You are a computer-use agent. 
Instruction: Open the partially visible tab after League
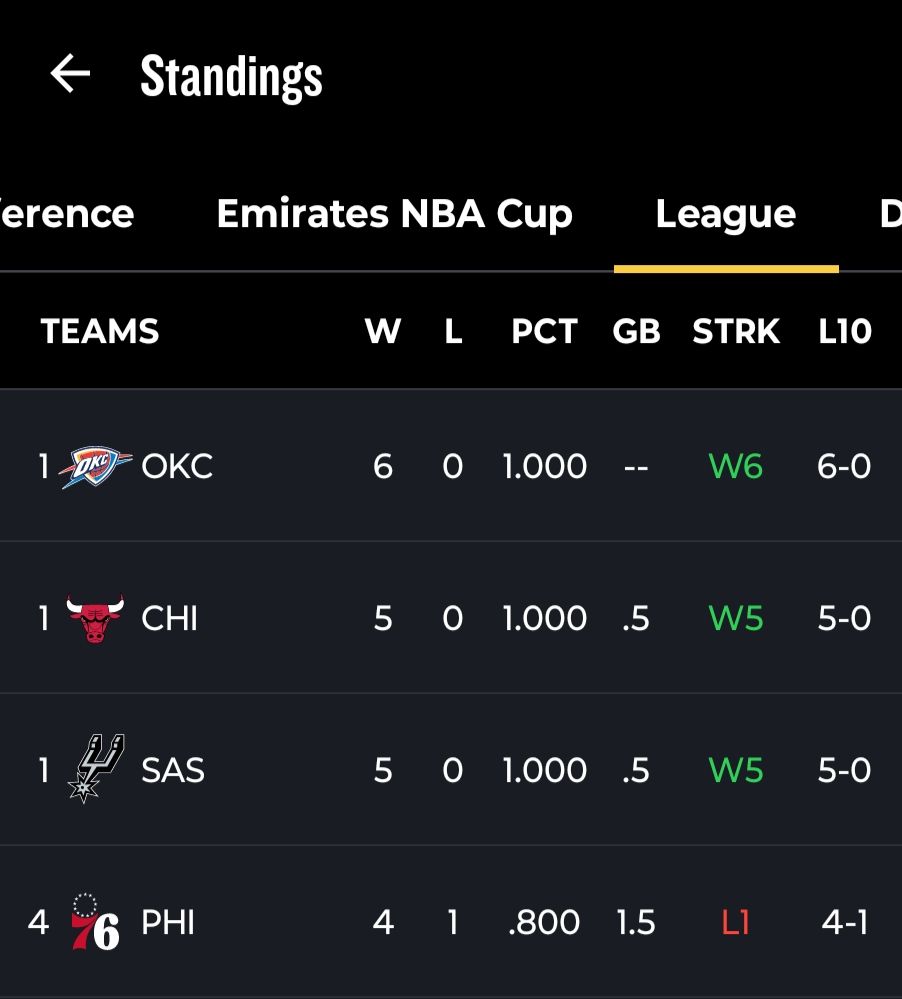click(x=891, y=214)
